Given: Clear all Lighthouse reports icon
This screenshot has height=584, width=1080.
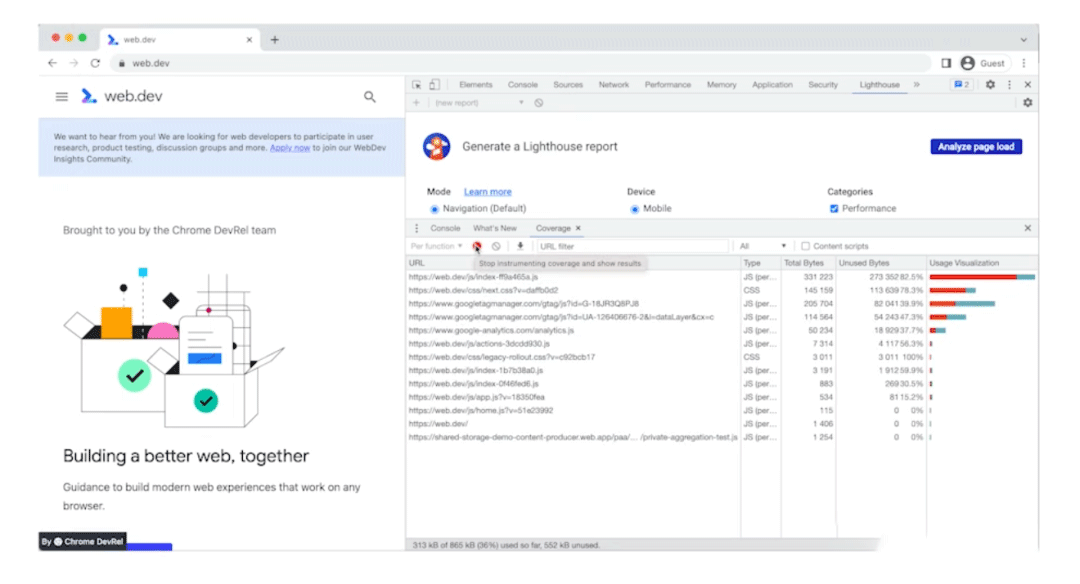Looking at the screenshot, I should 539,103.
